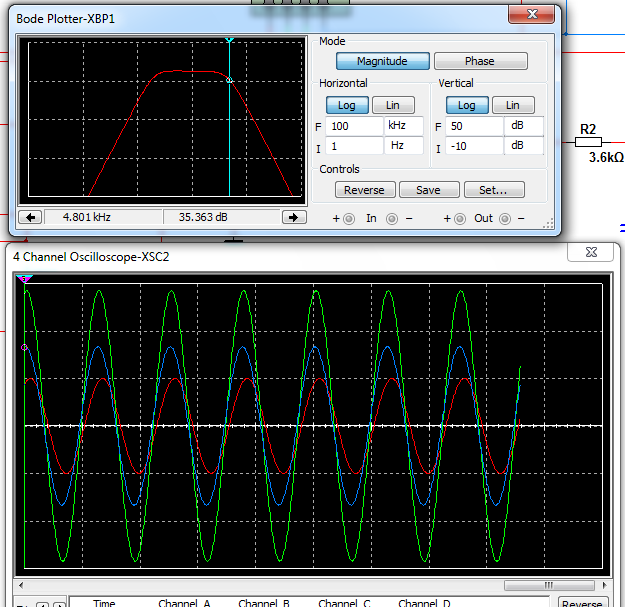The width and height of the screenshot is (625, 607).
Task: Click the Out positive terminal connector
Action: (460, 219)
